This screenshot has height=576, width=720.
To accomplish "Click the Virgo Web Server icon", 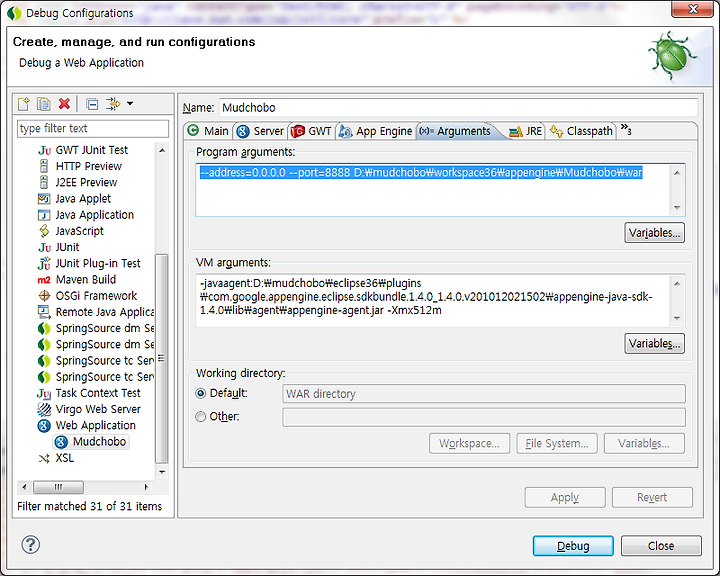I will click(44, 409).
